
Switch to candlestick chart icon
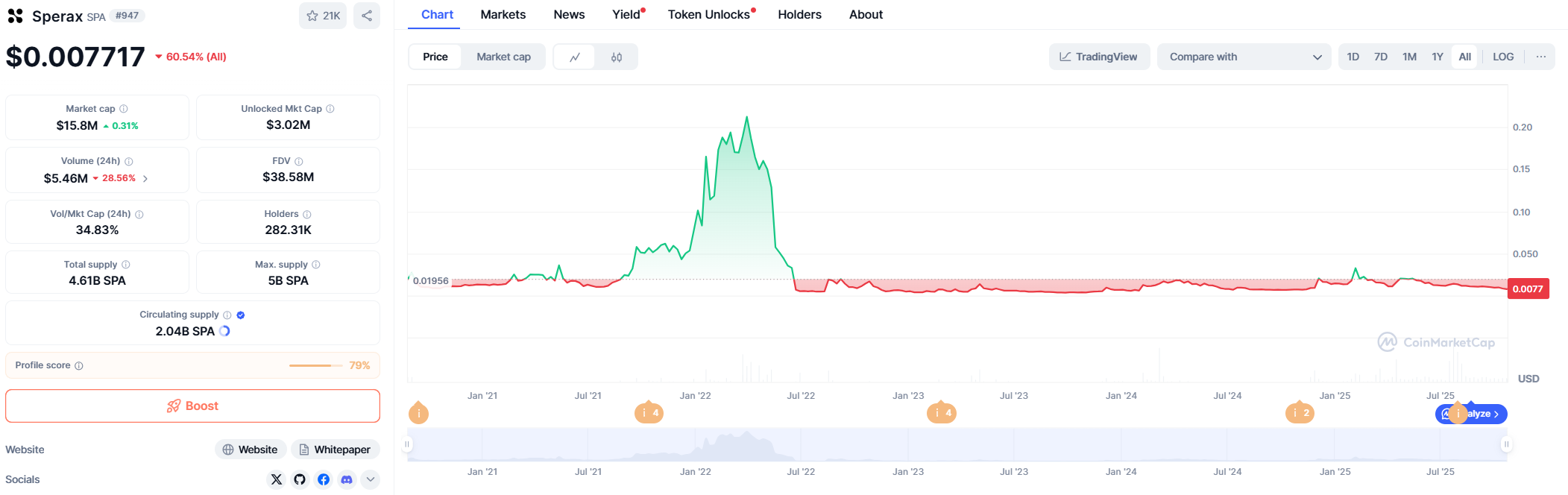(617, 57)
